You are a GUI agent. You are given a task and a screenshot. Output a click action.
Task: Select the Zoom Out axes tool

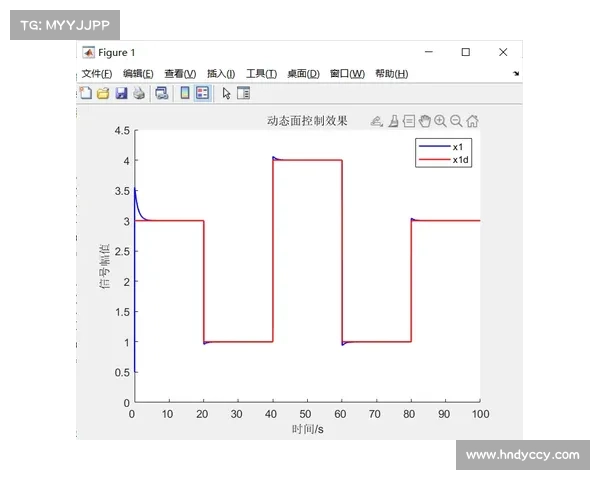tap(456, 121)
